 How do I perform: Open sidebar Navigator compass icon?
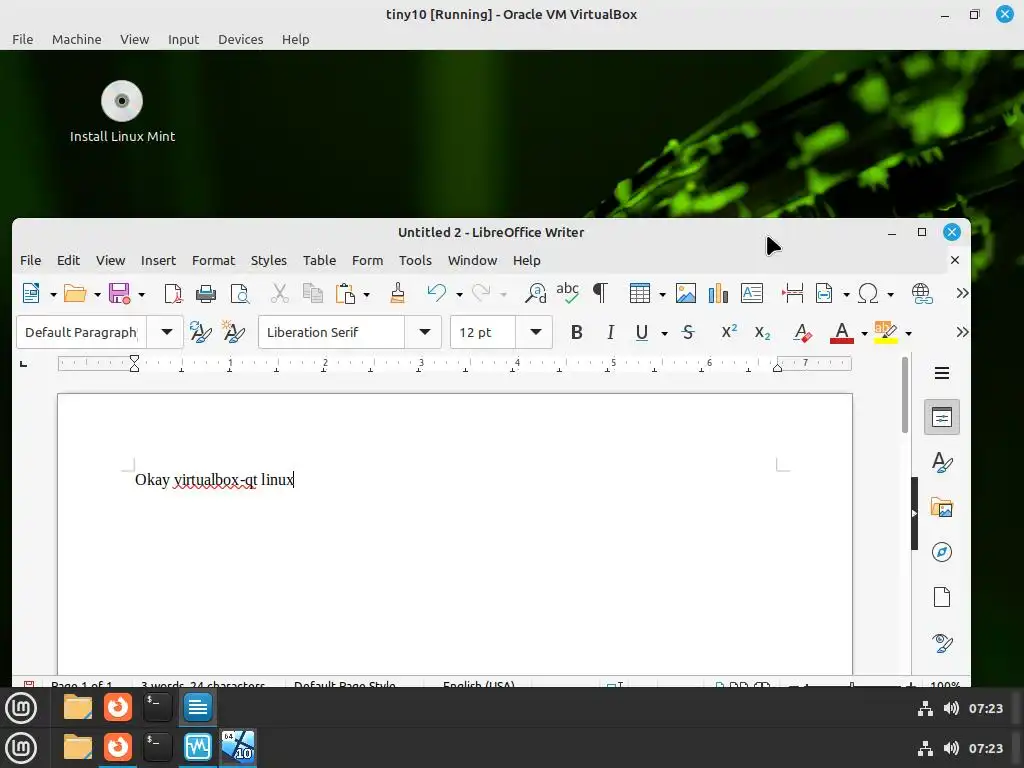pos(942,552)
